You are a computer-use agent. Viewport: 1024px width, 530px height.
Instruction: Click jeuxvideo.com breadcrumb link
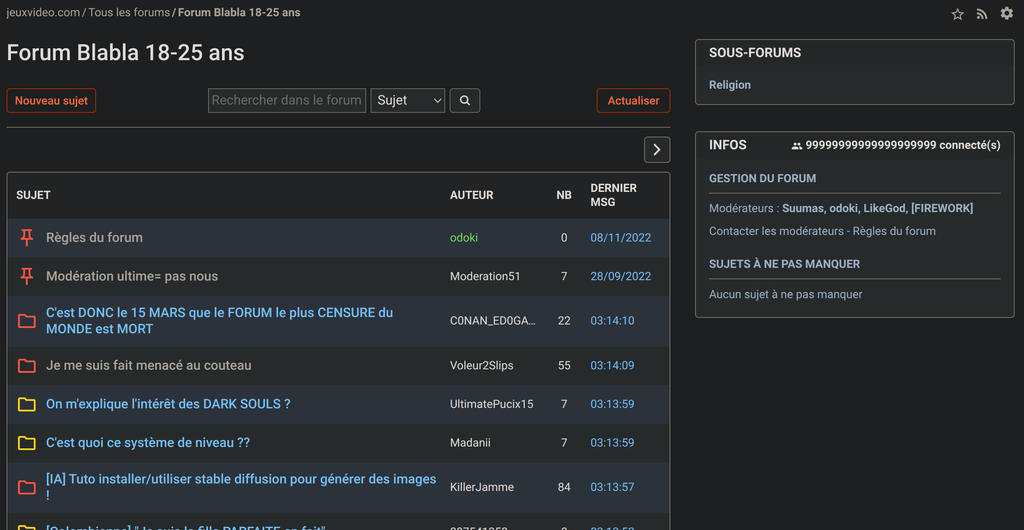pos(43,13)
